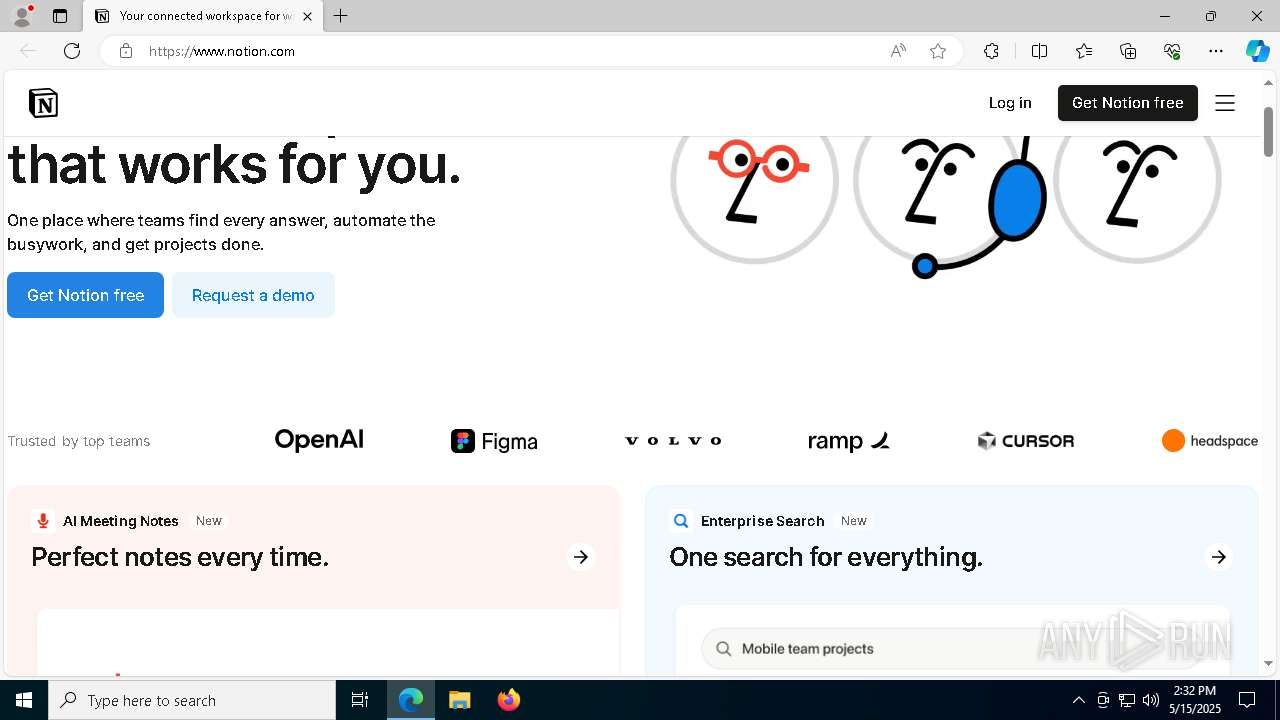The width and height of the screenshot is (1280, 720).
Task: Open Collections icon in toolbar
Action: pyautogui.click(x=1128, y=51)
